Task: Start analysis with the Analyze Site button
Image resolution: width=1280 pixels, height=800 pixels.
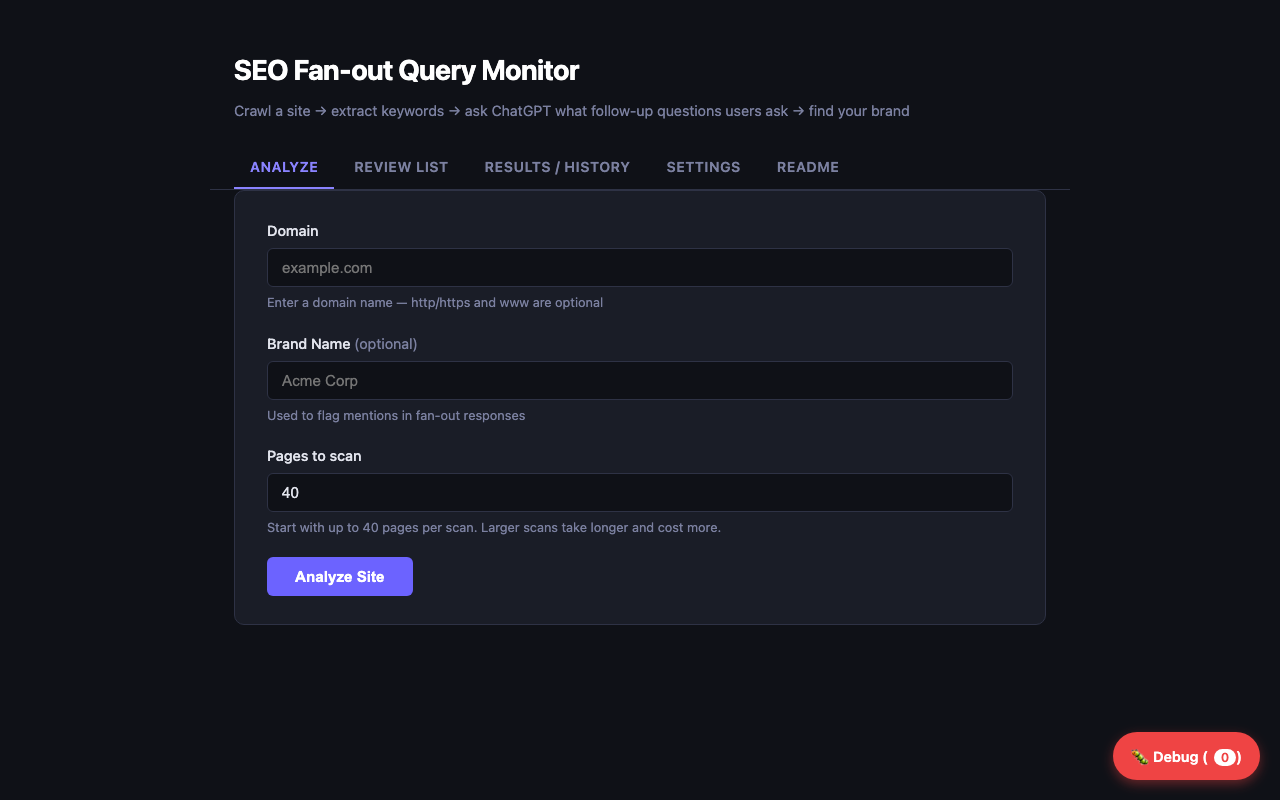Action: pos(340,577)
